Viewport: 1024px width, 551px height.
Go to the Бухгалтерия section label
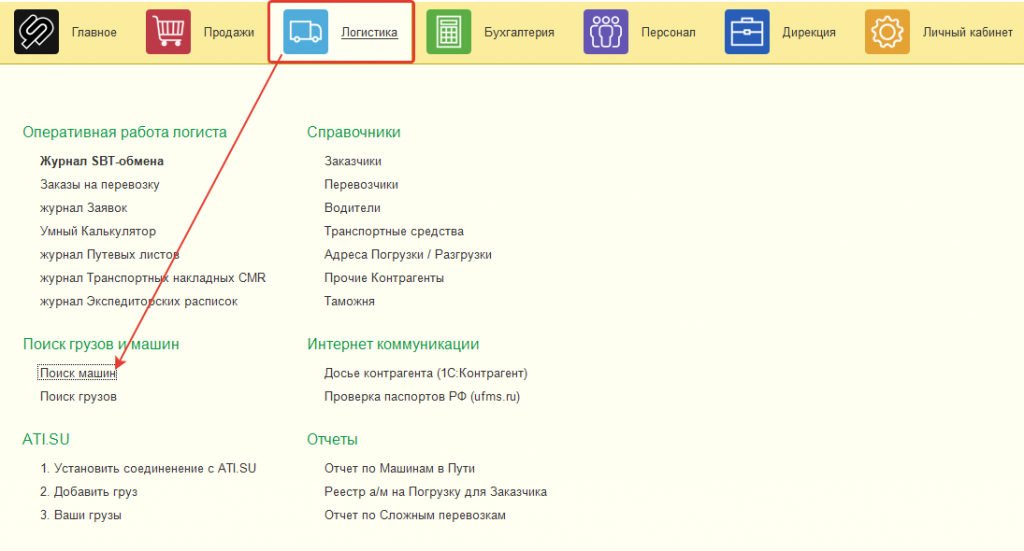click(519, 32)
